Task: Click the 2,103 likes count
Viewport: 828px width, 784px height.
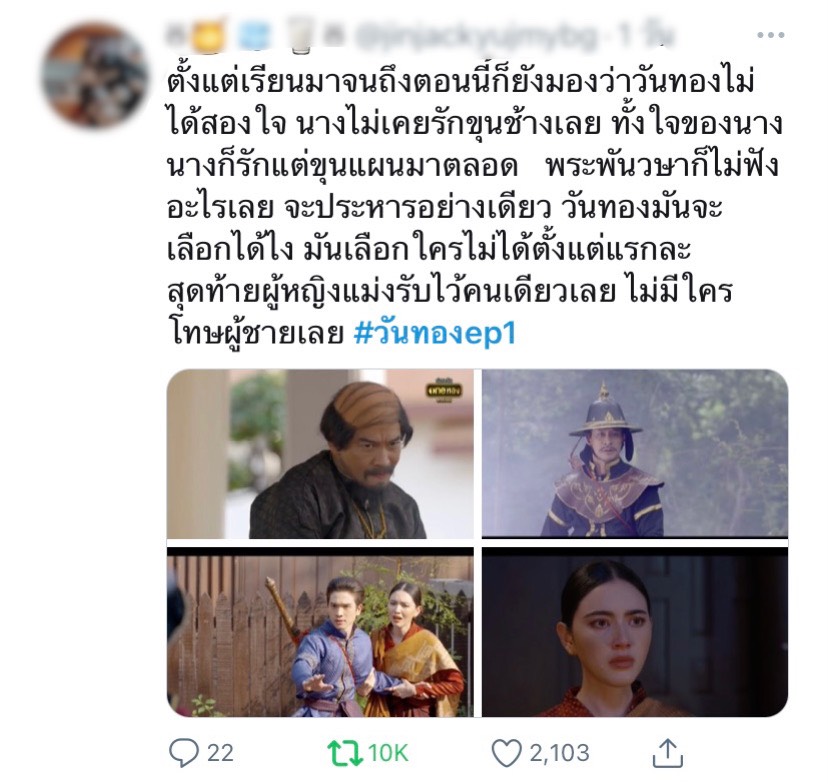Action: click(x=559, y=753)
